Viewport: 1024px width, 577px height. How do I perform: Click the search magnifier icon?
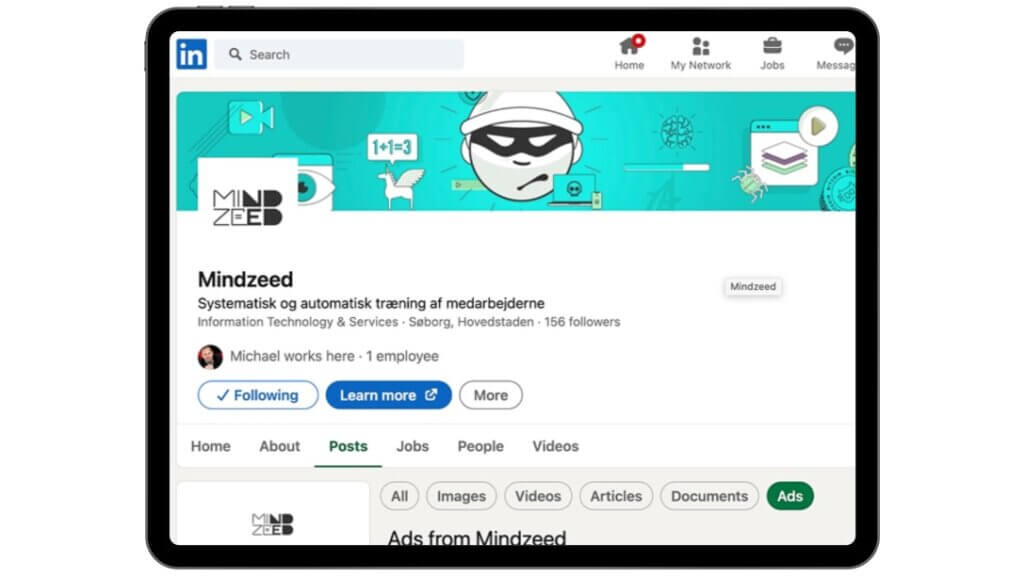[235, 54]
